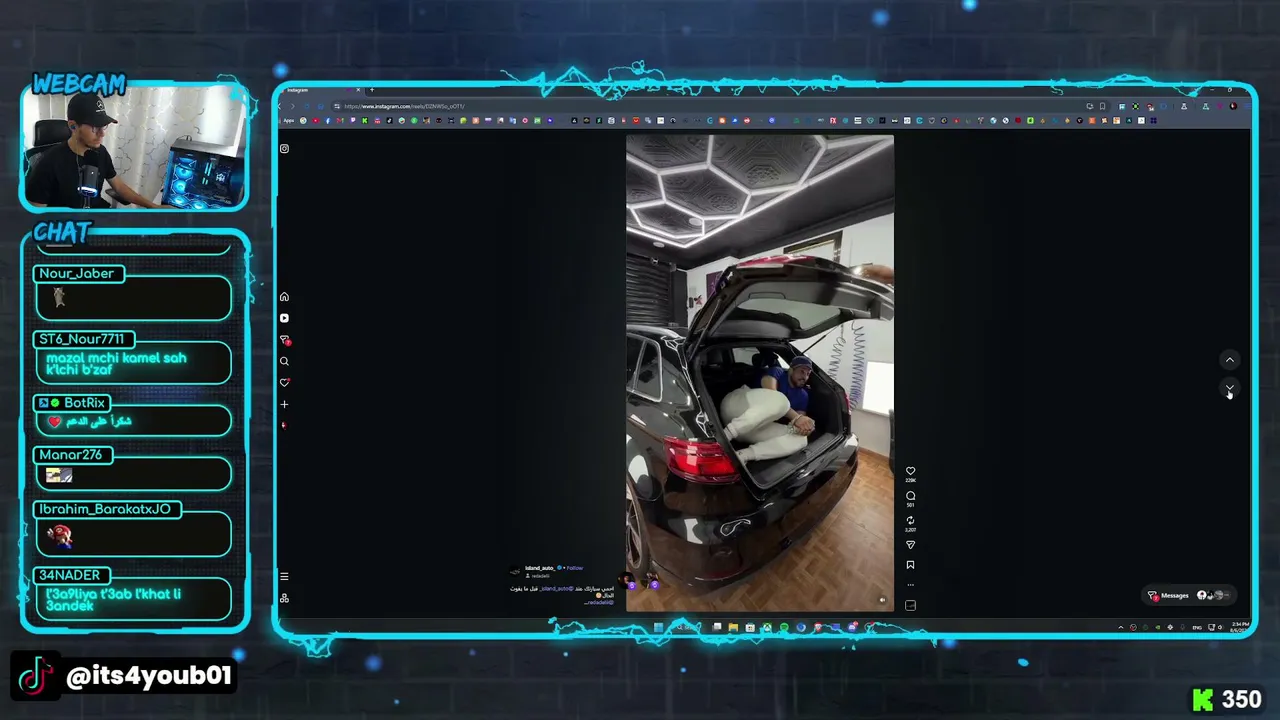Like the reel with the heart icon

point(910,470)
